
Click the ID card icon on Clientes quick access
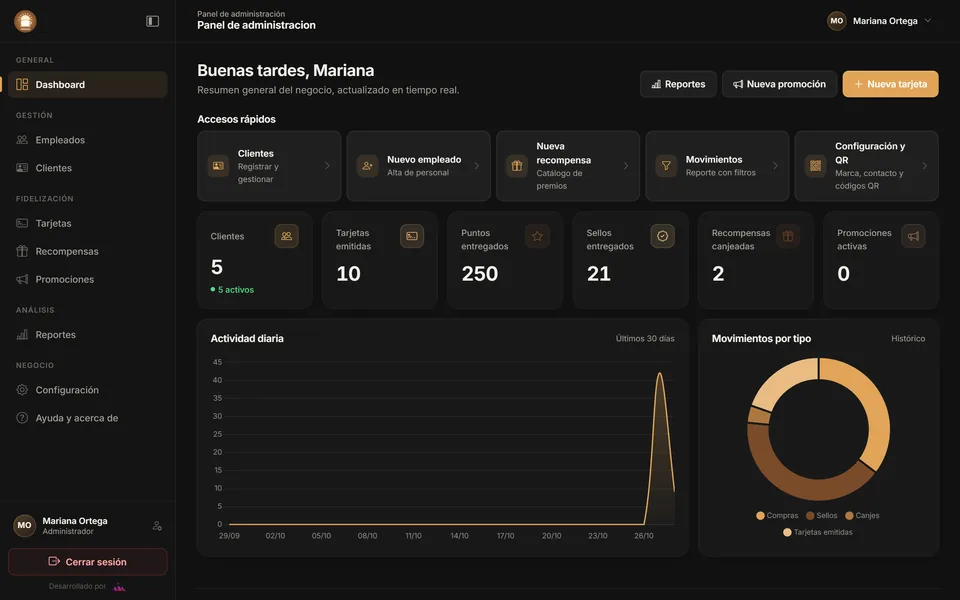(x=218, y=166)
